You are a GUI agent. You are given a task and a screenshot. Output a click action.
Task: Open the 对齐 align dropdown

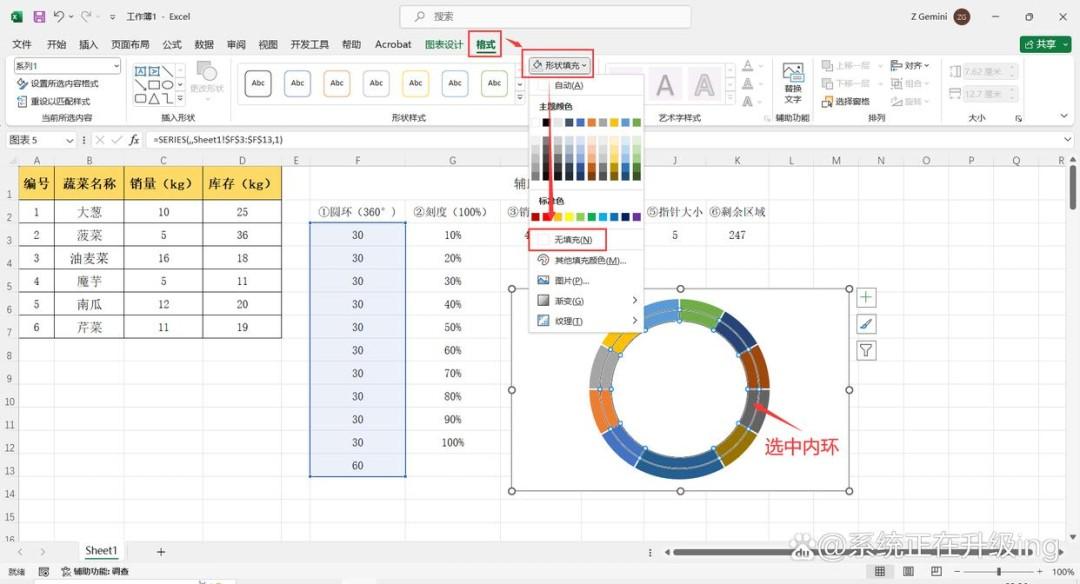point(910,65)
